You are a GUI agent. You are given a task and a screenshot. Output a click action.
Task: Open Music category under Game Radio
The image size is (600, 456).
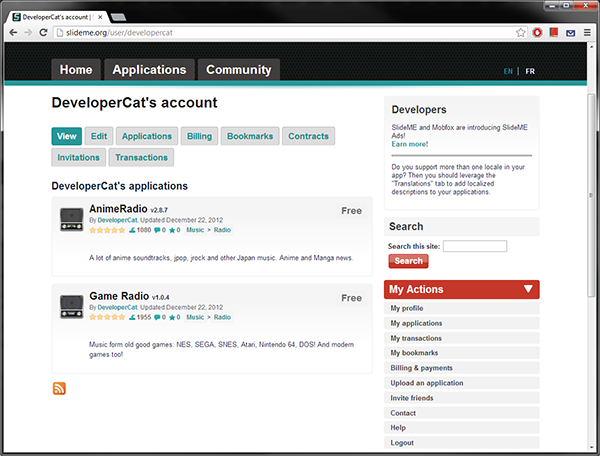tap(195, 317)
